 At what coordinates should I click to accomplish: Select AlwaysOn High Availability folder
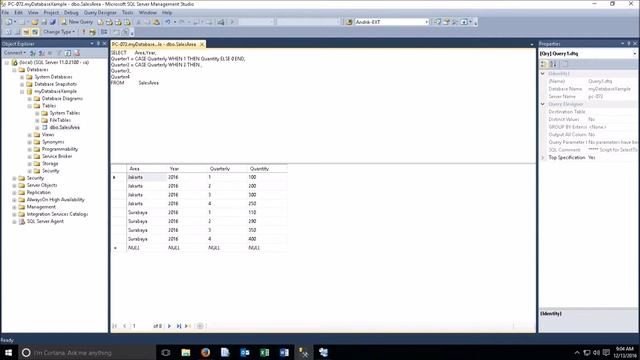56,200
